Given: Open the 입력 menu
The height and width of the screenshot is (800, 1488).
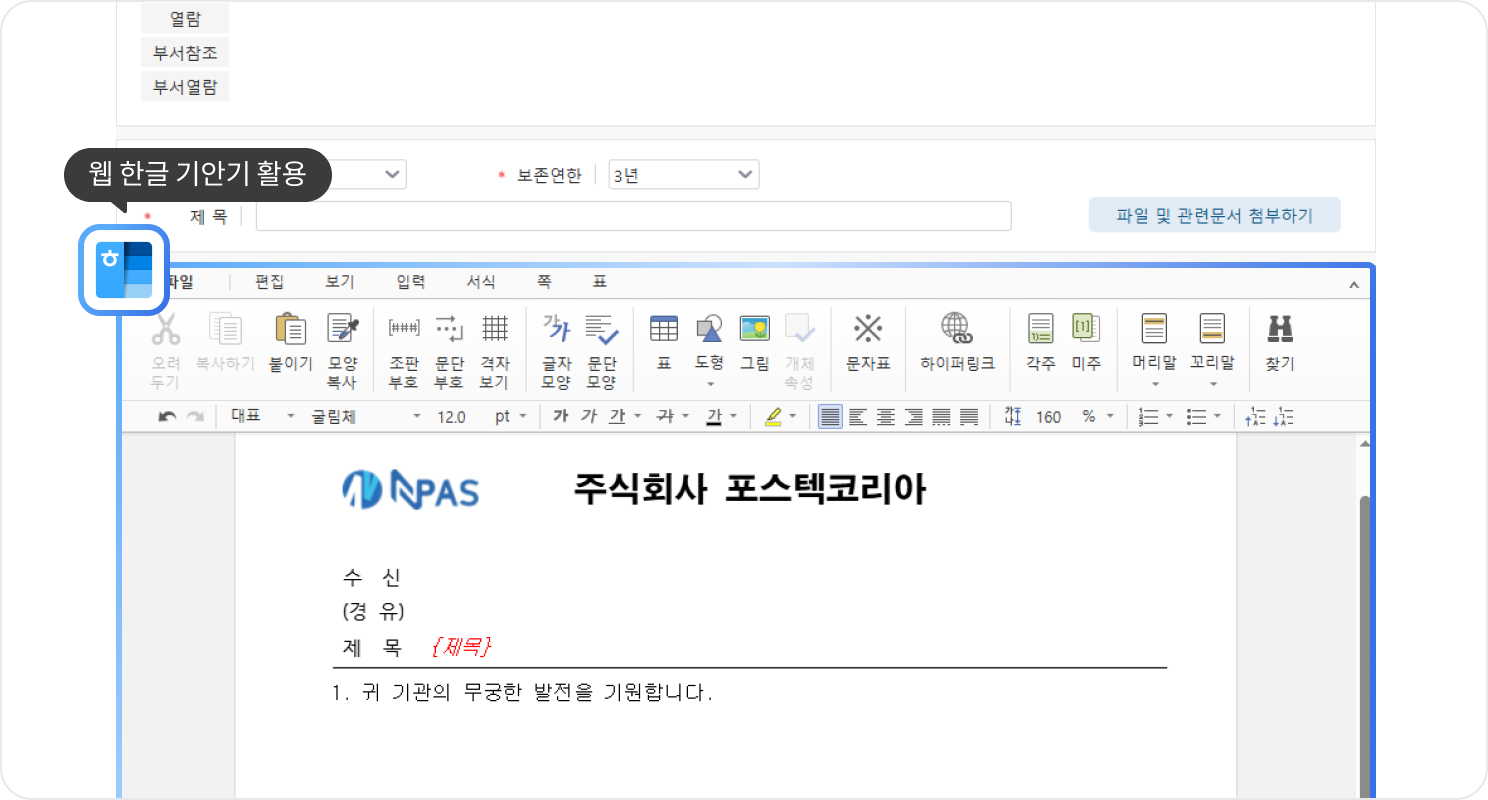Looking at the screenshot, I should (411, 282).
